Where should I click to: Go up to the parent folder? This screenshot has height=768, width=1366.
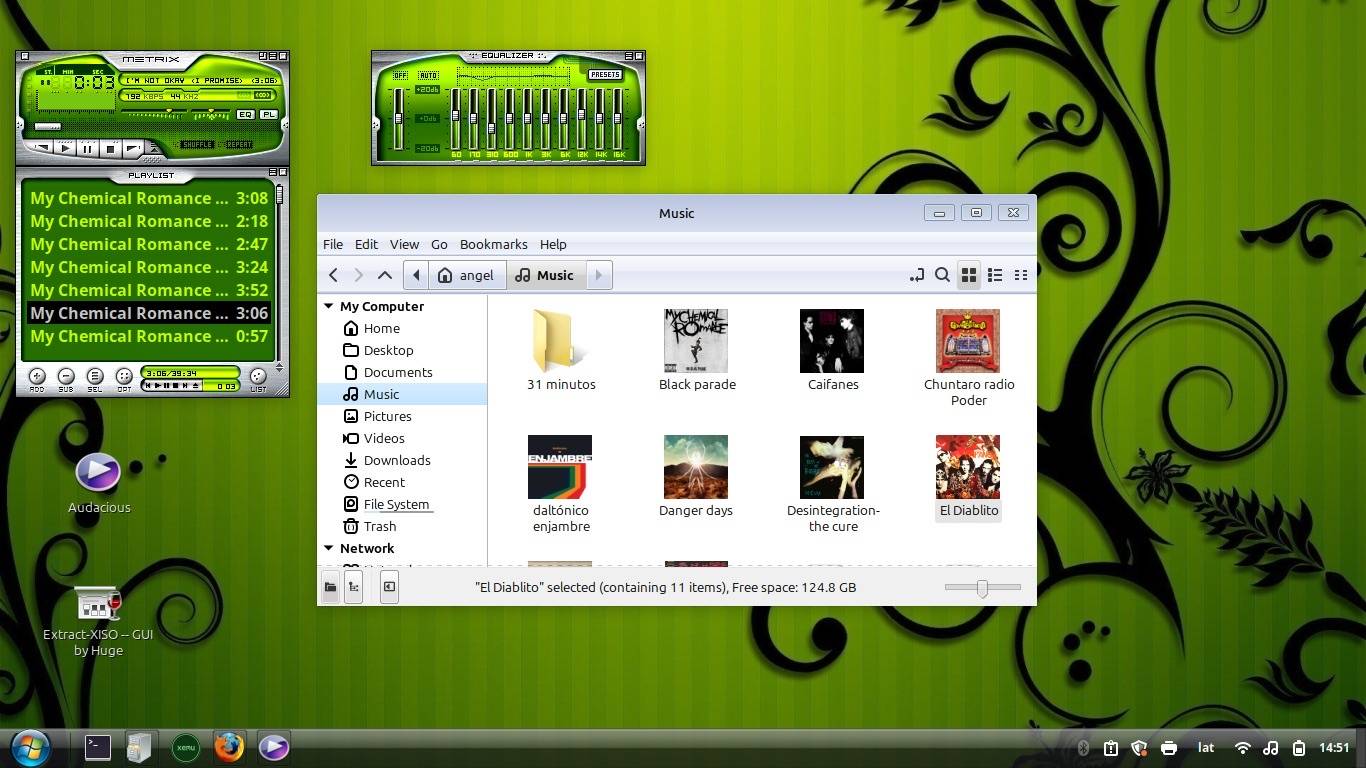coord(385,275)
